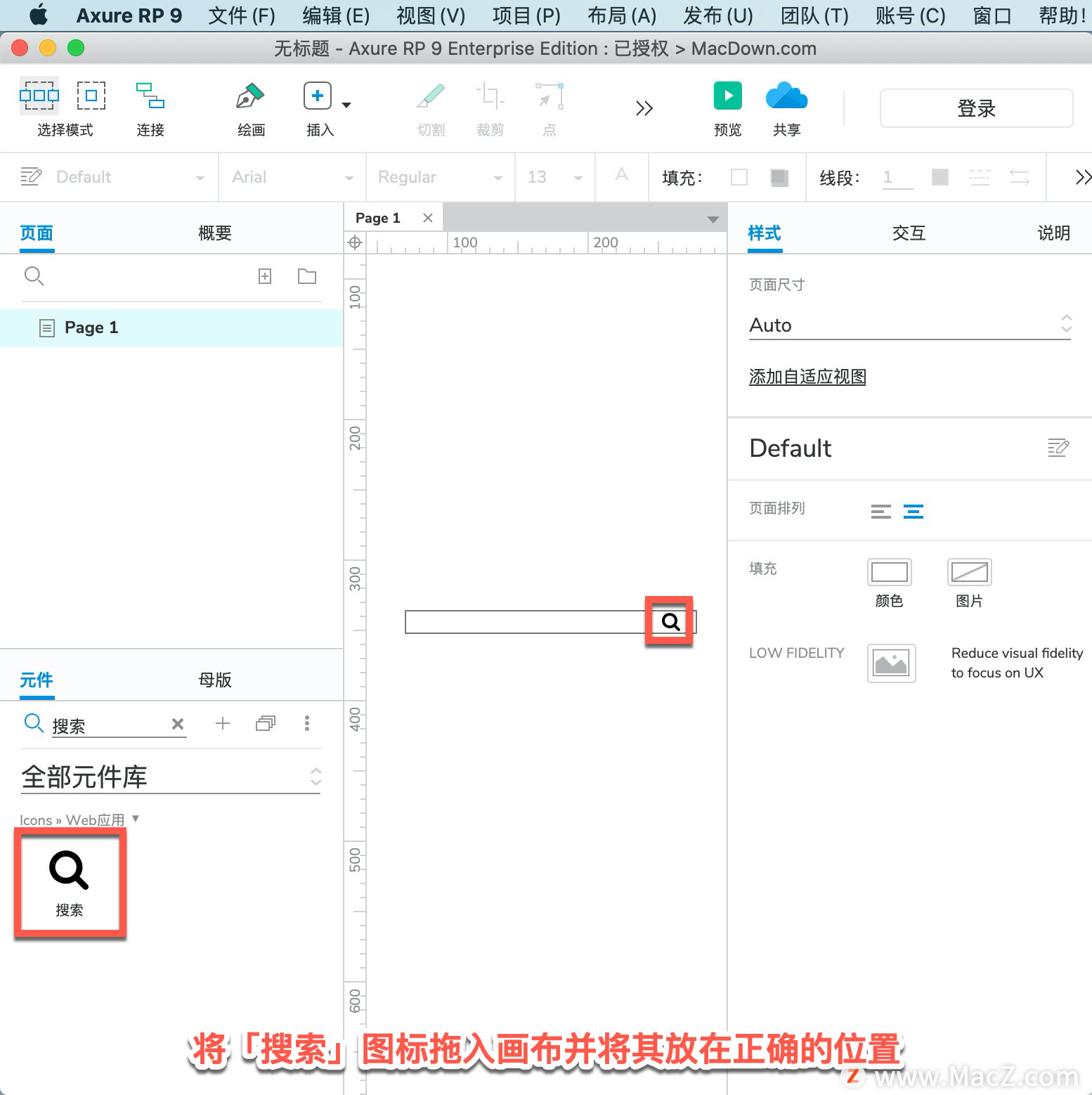Click the line color gray swatch
This screenshot has height=1095, width=1092.
[x=940, y=177]
